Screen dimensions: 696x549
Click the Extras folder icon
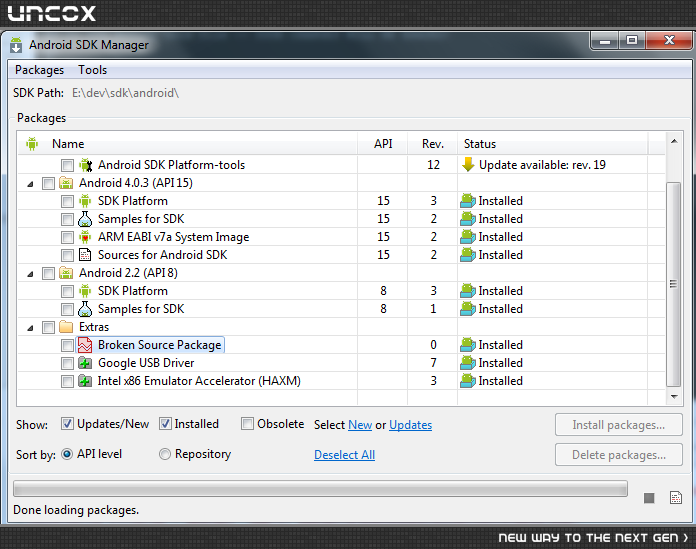[x=66, y=327]
